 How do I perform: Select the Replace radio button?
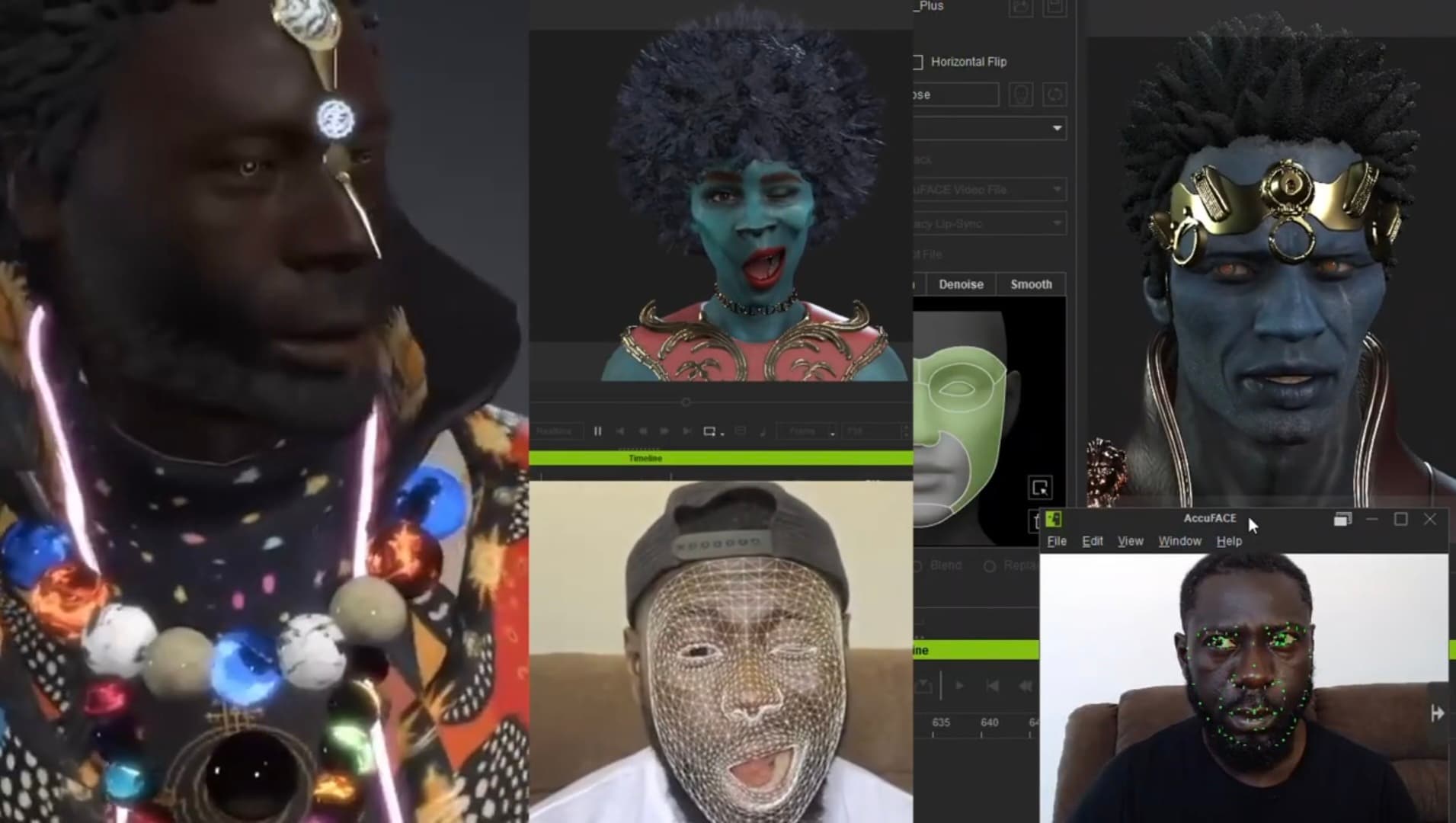click(989, 565)
